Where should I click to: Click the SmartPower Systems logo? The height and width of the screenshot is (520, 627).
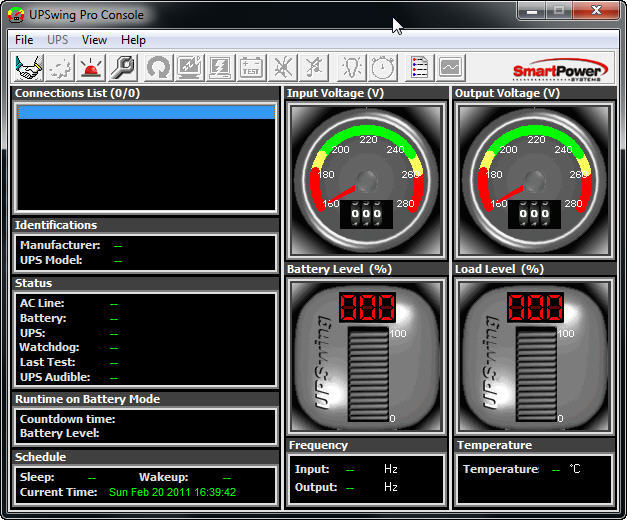[557, 70]
